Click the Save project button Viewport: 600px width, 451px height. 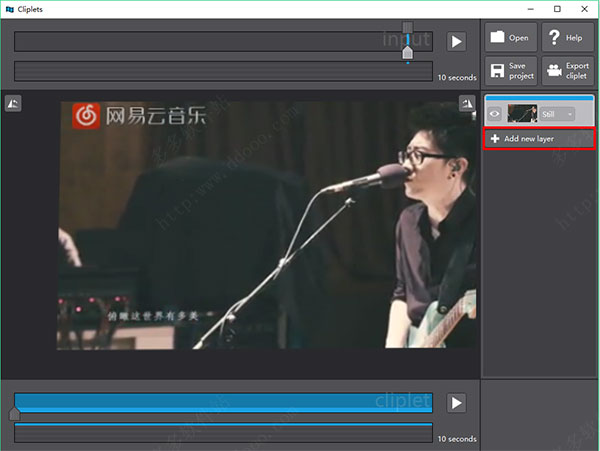pos(511,71)
